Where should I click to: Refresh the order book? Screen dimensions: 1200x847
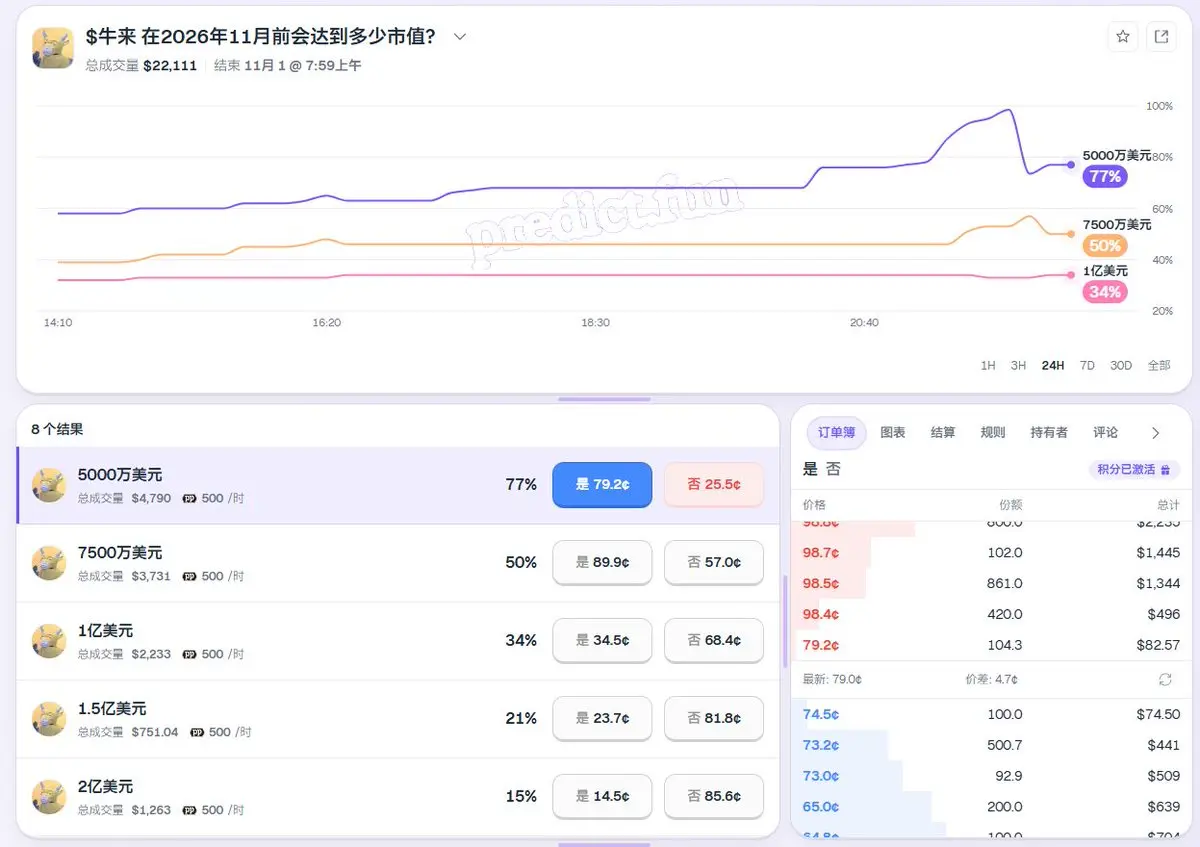1165,680
